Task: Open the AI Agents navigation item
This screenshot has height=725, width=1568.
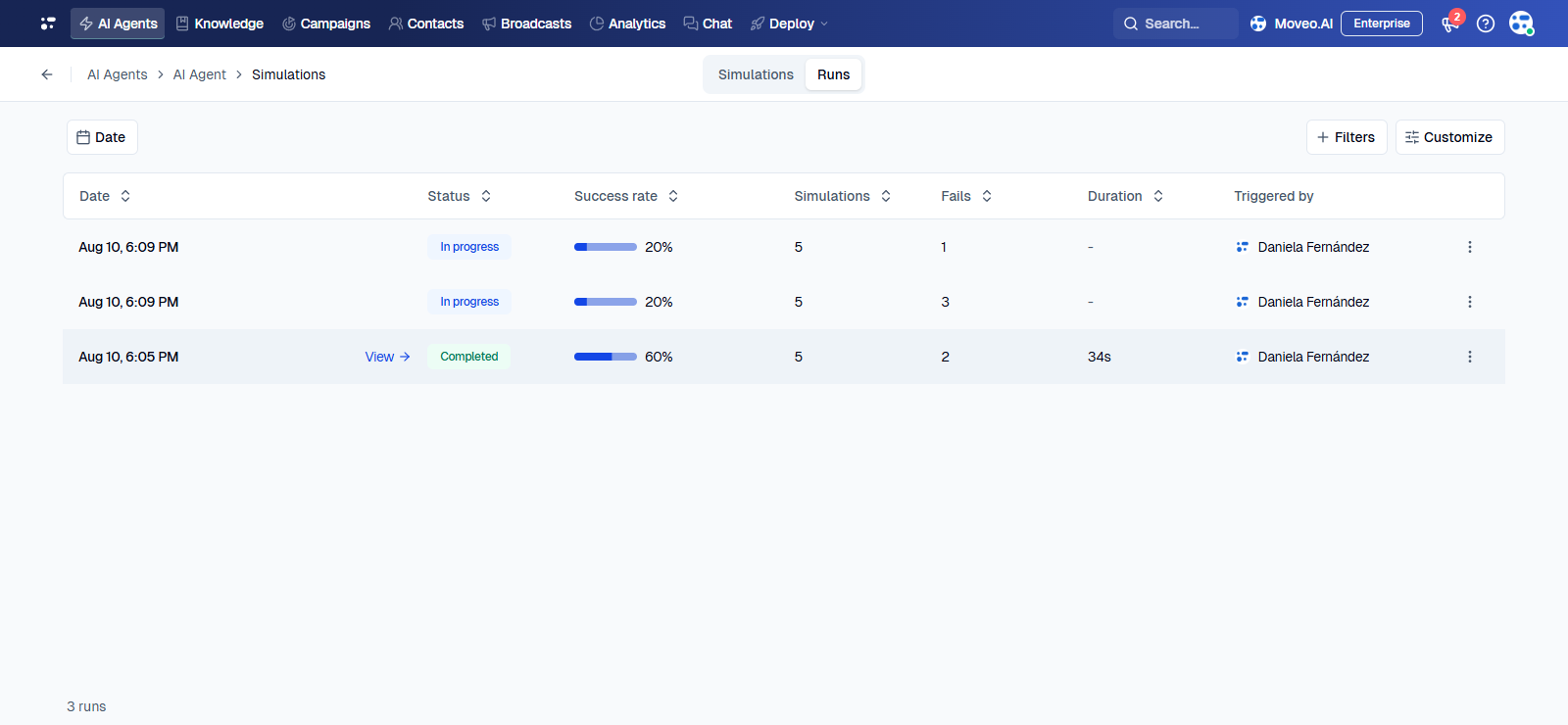Action: point(118,24)
